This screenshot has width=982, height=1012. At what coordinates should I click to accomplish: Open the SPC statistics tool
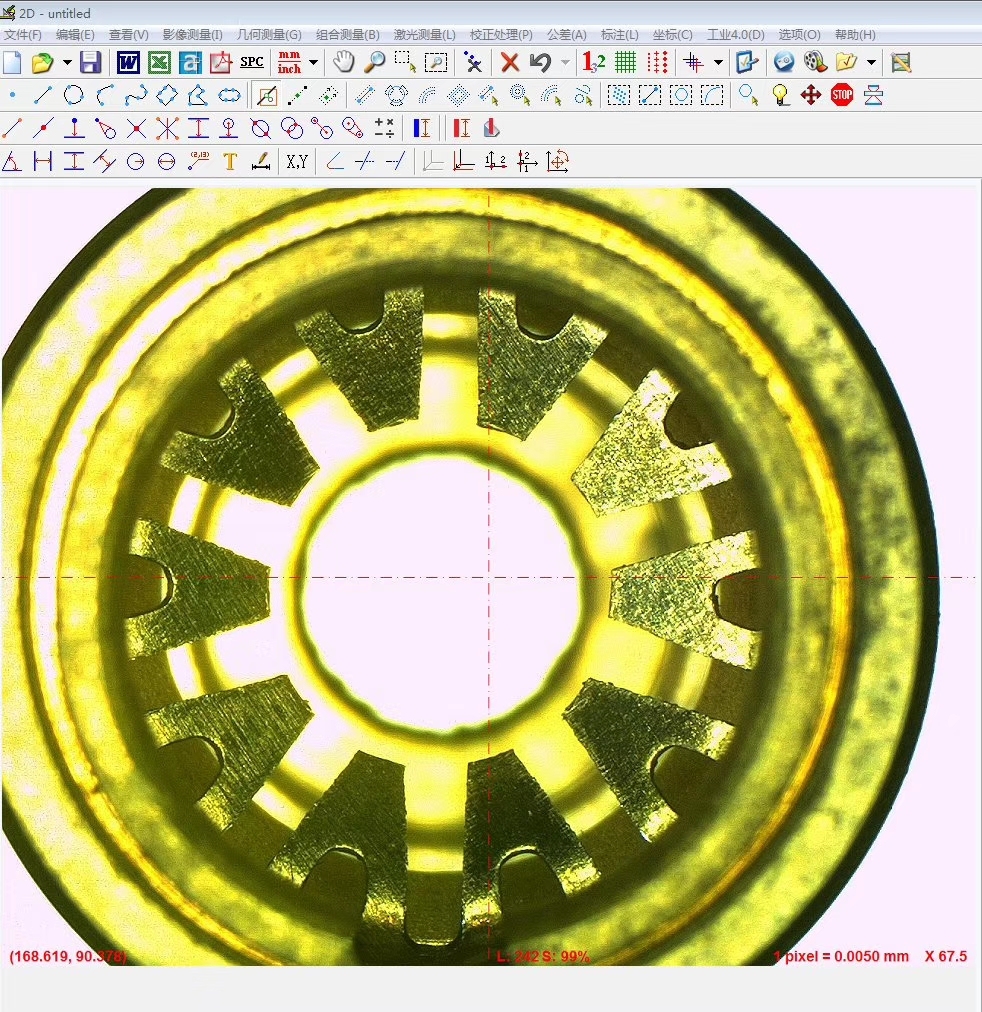click(x=252, y=63)
